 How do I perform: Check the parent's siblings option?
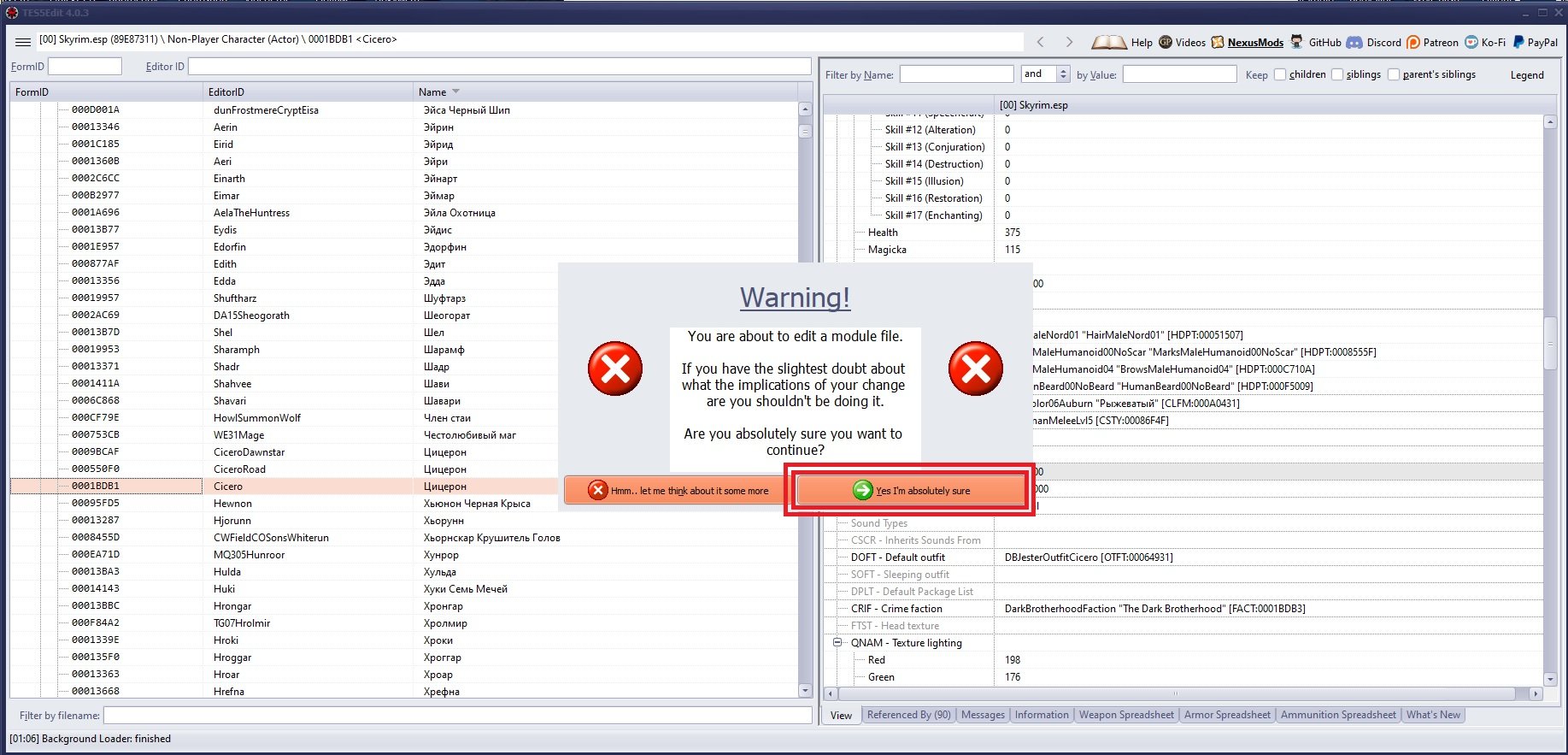[1394, 74]
